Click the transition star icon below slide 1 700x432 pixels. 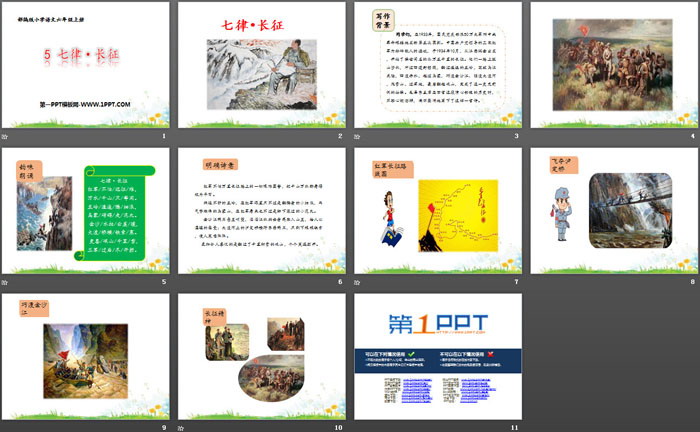pos(8,135)
